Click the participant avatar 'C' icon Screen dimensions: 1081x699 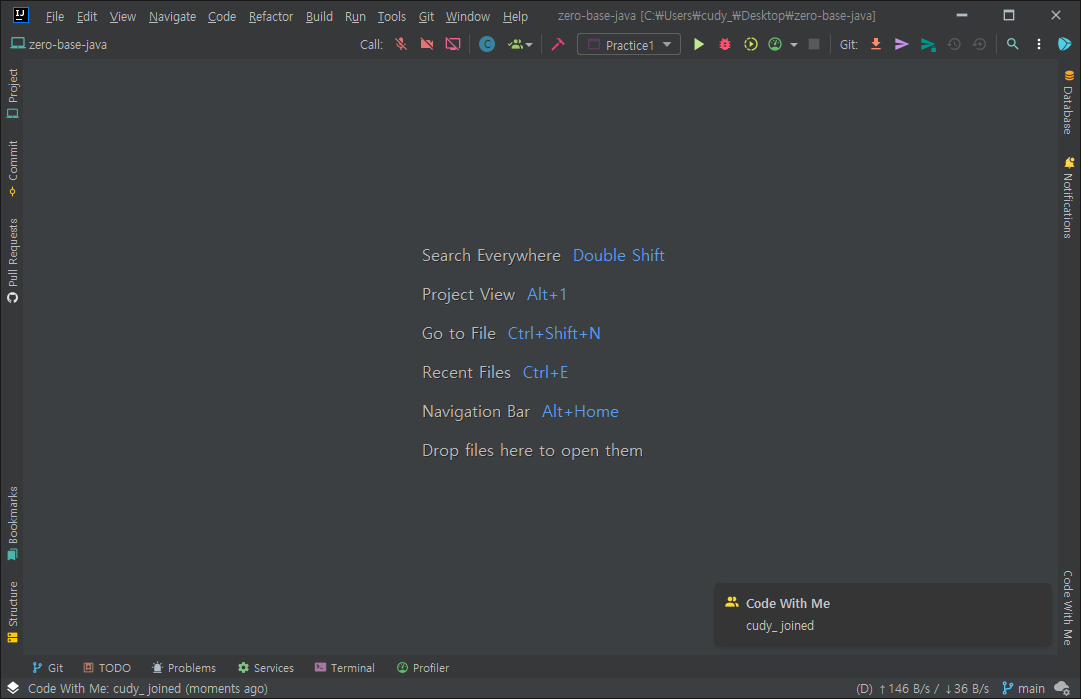(487, 44)
